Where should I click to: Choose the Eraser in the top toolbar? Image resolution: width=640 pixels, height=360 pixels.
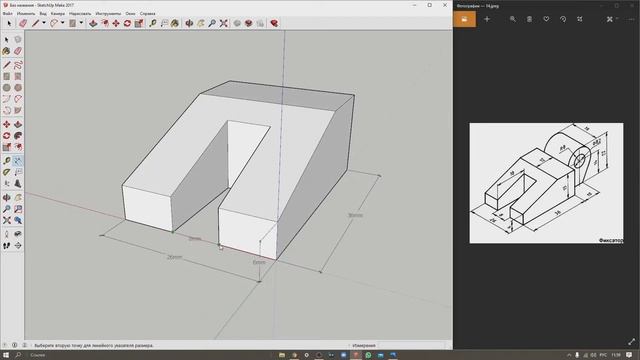coord(23,23)
